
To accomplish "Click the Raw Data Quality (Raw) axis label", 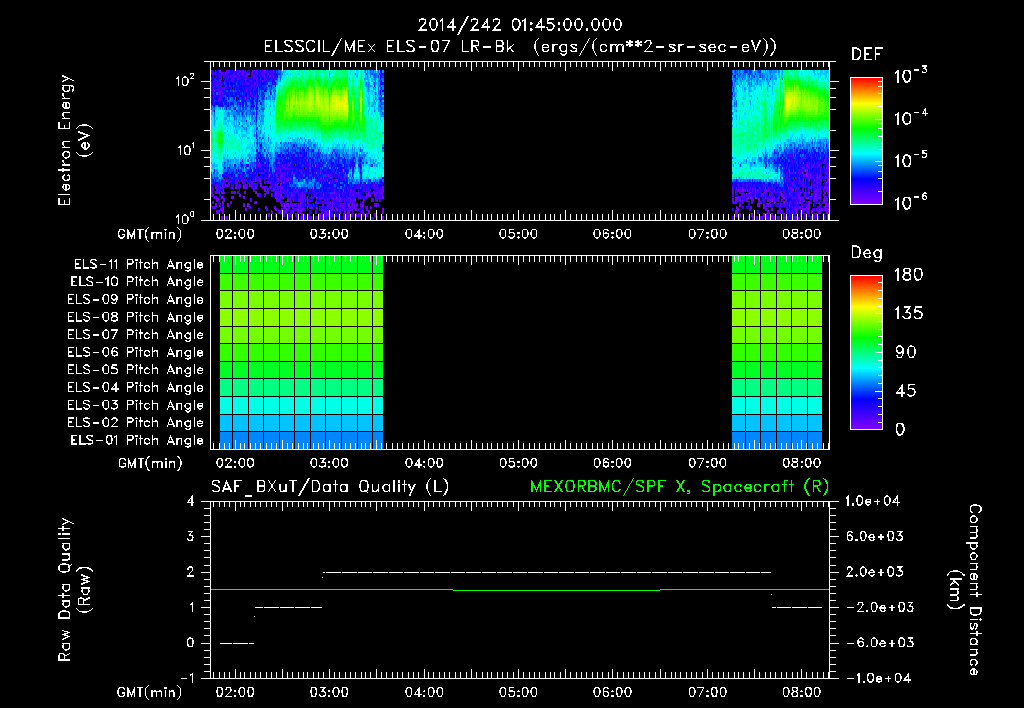I will click(x=74, y=590).
